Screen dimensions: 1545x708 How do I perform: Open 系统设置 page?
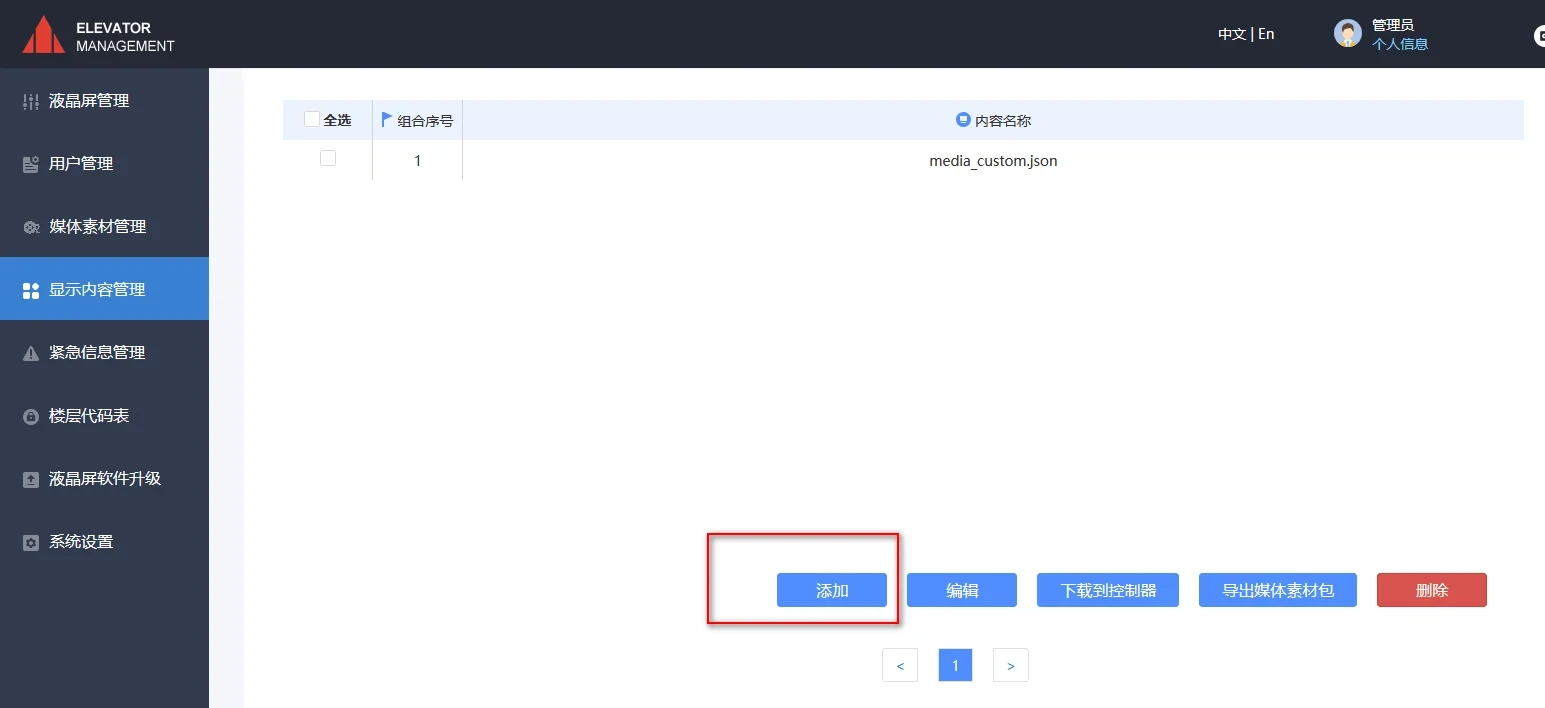pos(104,542)
